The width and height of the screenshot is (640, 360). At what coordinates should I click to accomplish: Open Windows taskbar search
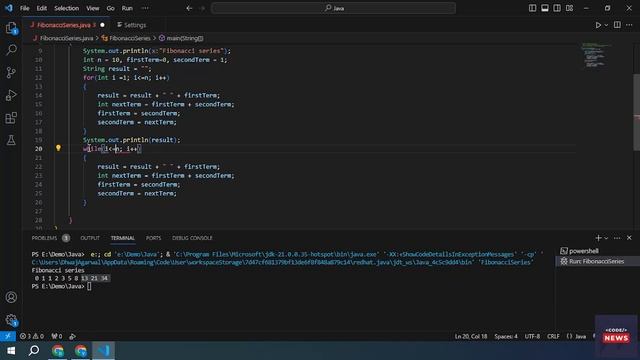(34, 351)
